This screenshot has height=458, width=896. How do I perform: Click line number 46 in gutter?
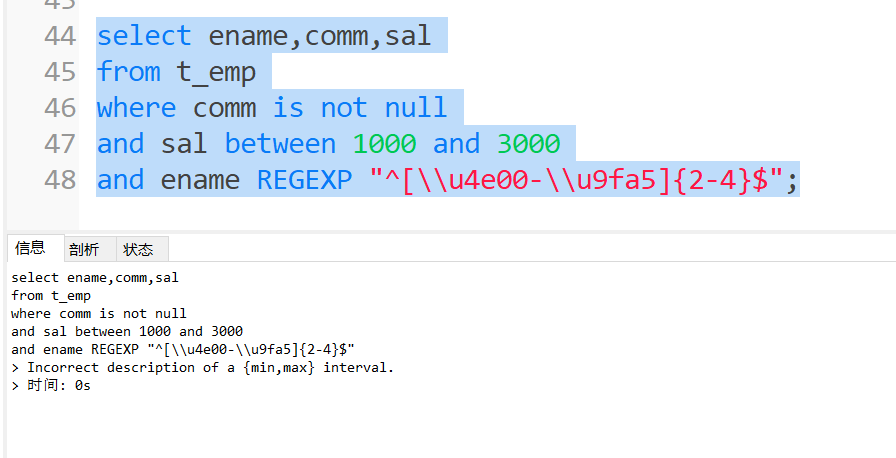click(x=60, y=108)
